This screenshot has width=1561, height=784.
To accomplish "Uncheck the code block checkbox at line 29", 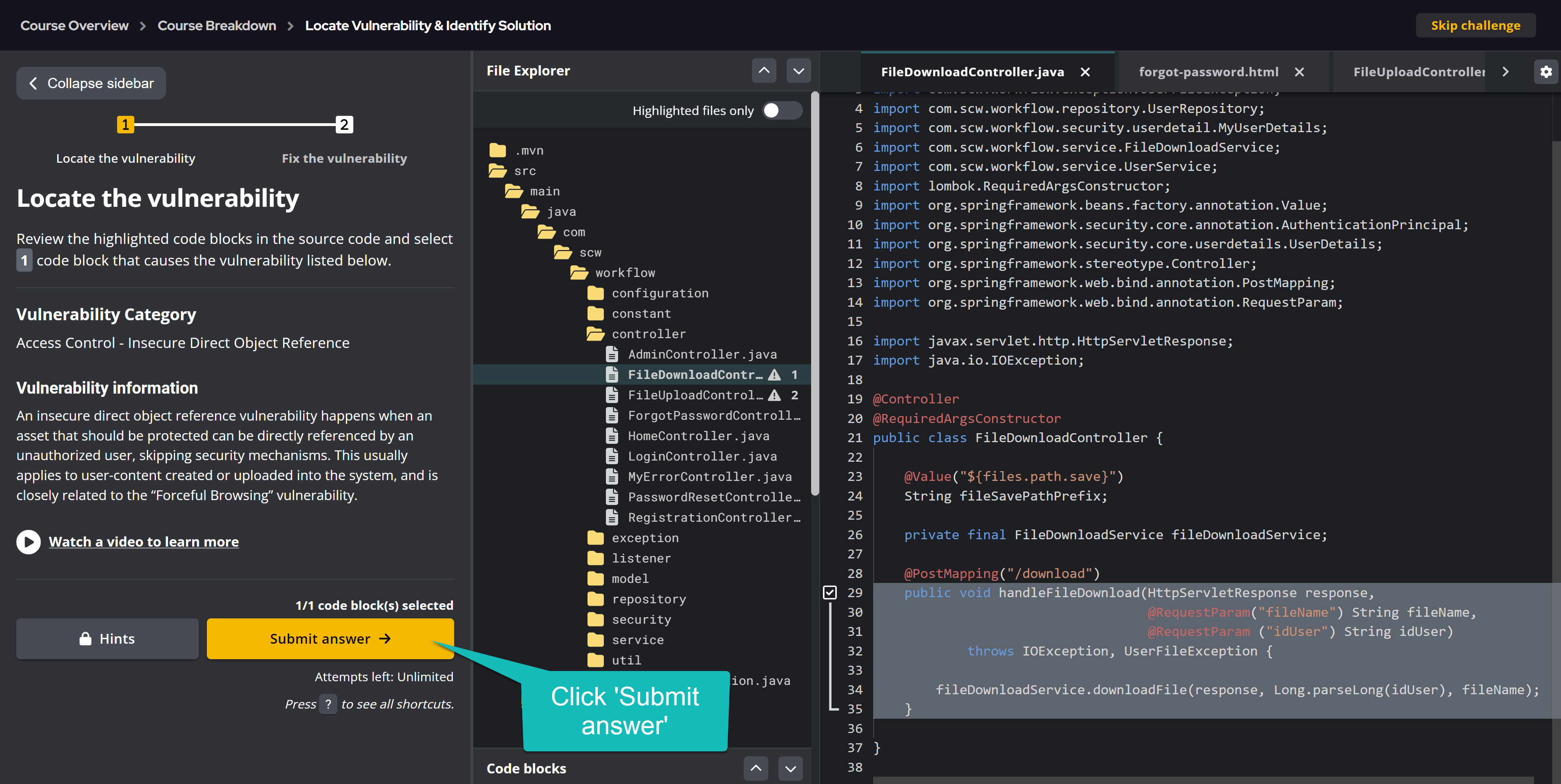I will pos(829,592).
